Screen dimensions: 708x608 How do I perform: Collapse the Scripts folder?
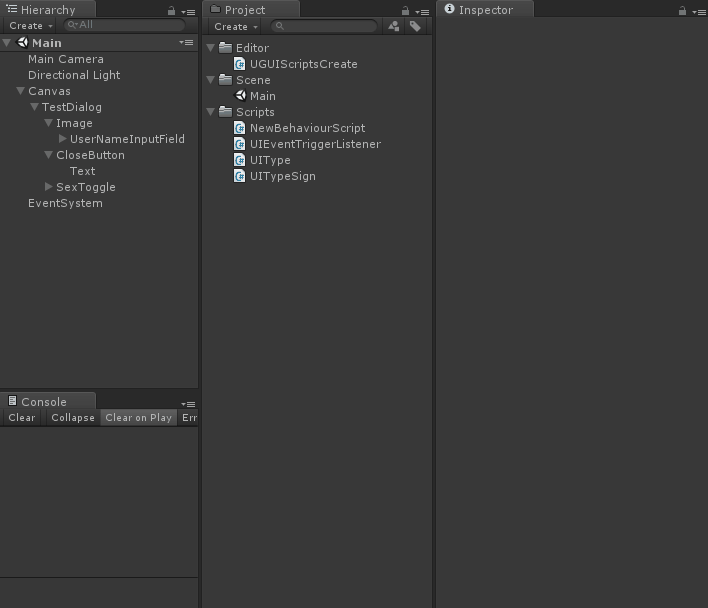pyautogui.click(x=210, y=111)
